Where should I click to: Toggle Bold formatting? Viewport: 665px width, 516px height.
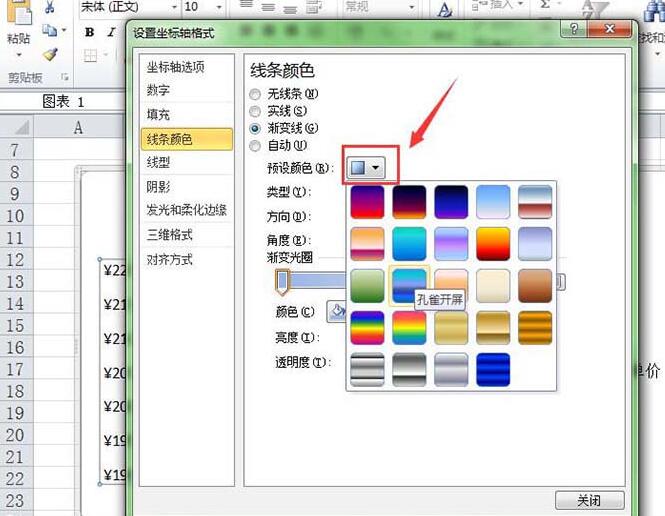tap(89, 32)
